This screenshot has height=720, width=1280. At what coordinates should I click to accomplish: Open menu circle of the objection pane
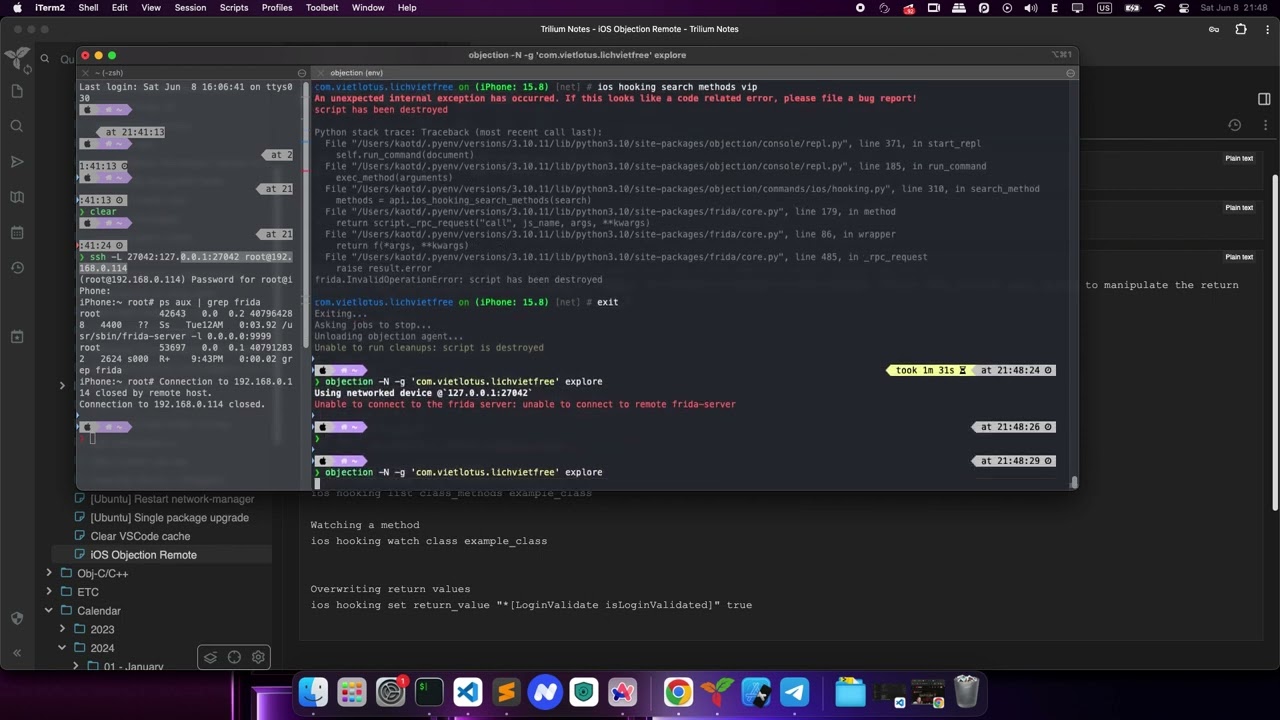click(1070, 73)
